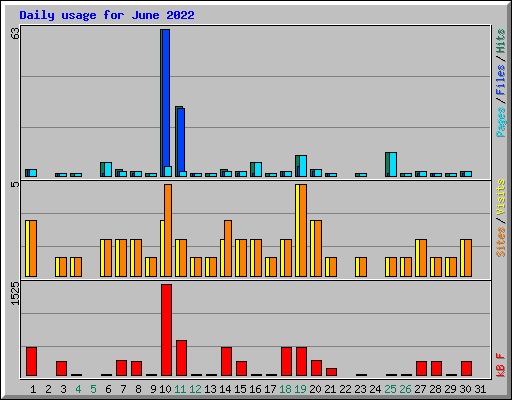512x400 pixels.
Task: Click the x-axis label for day 24
Action: click(375, 389)
